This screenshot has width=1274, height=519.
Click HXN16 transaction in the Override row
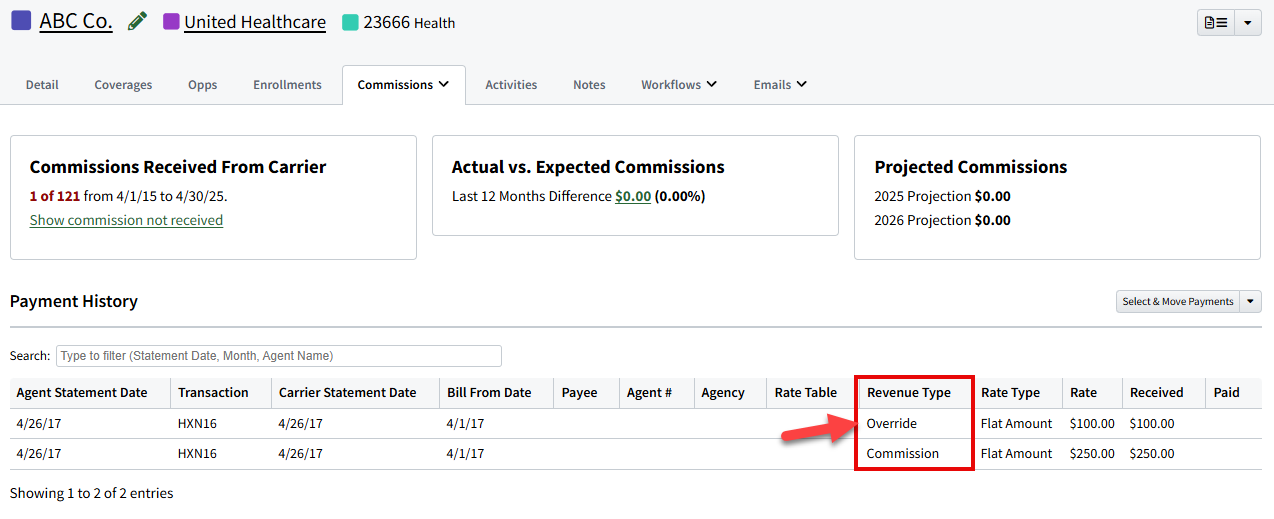click(197, 424)
